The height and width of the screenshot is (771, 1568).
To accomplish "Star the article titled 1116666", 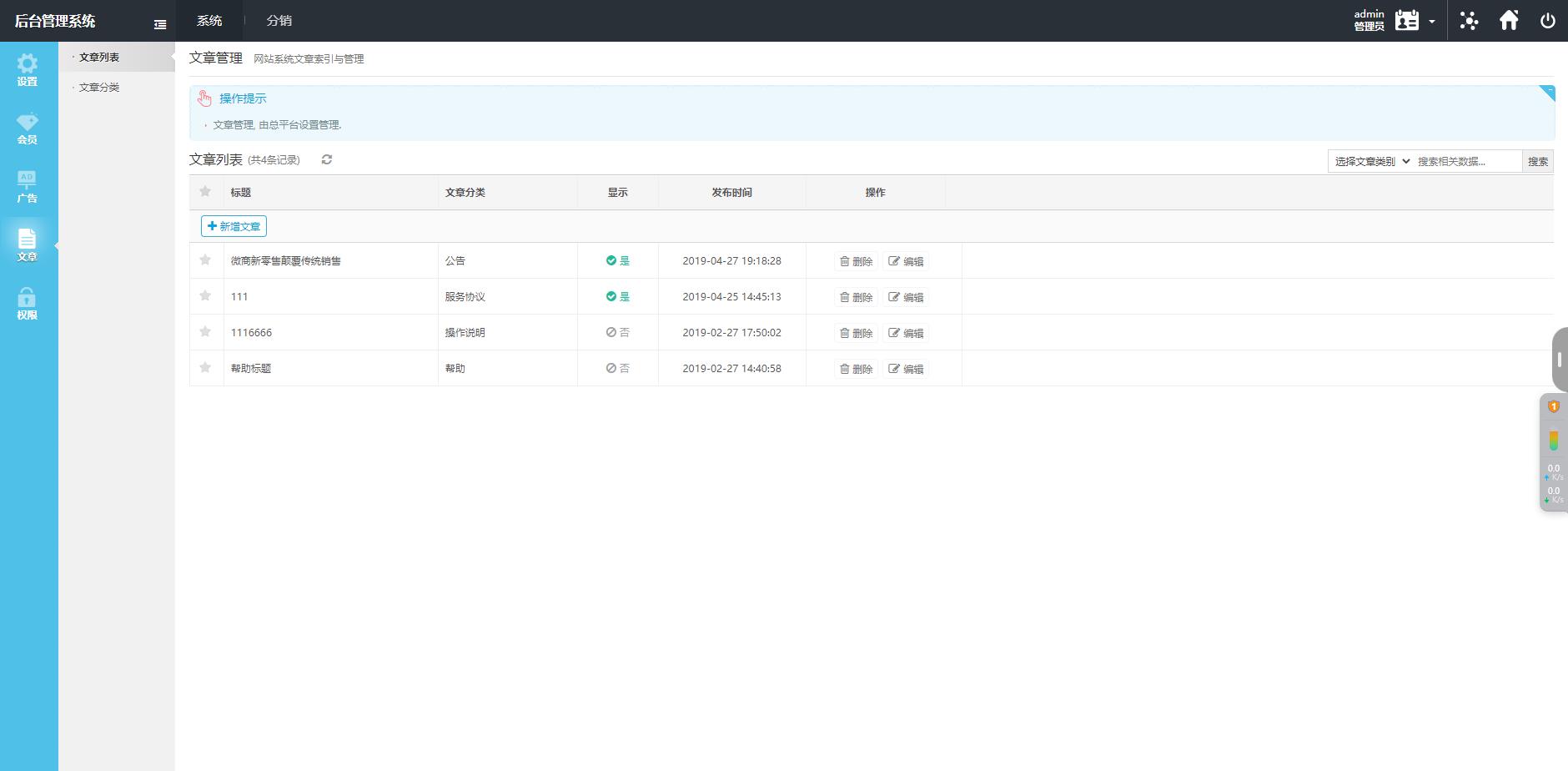I will pyautogui.click(x=205, y=332).
